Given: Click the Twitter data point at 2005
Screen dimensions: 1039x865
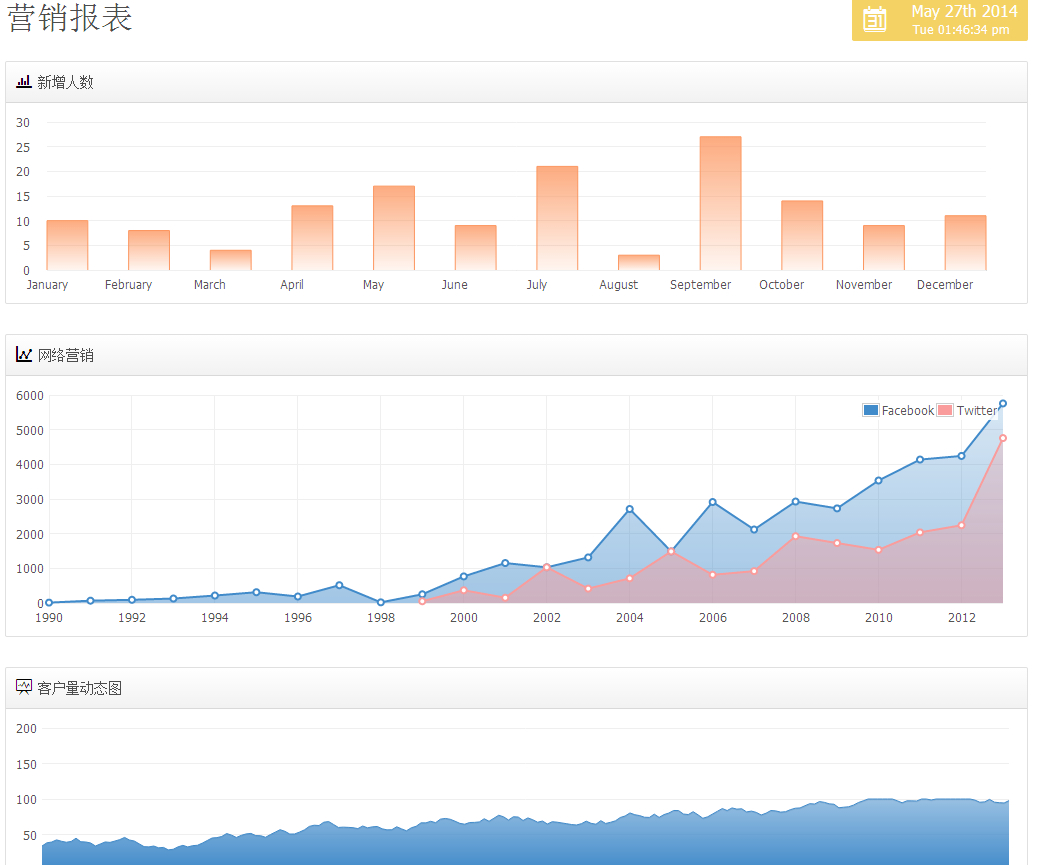Looking at the screenshot, I should click(671, 551).
